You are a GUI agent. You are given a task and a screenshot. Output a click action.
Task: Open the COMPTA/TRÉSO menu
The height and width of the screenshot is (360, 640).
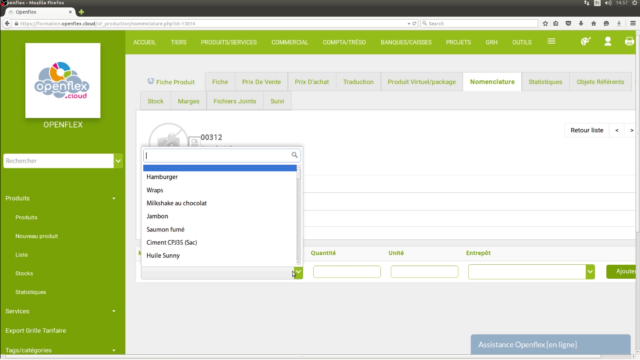point(344,42)
